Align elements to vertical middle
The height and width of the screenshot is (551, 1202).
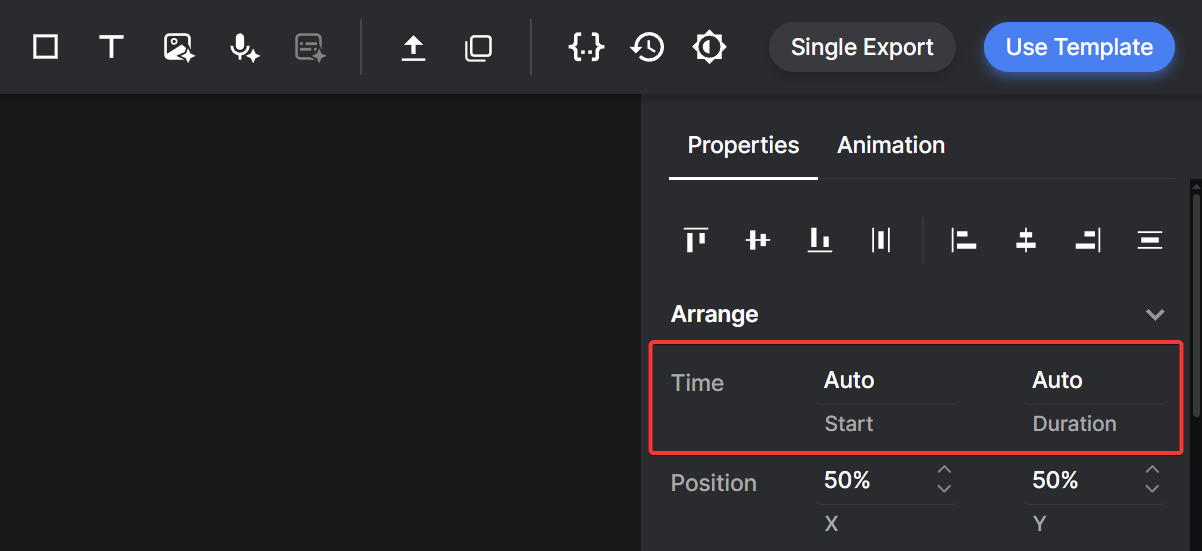(x=758, y=240)
